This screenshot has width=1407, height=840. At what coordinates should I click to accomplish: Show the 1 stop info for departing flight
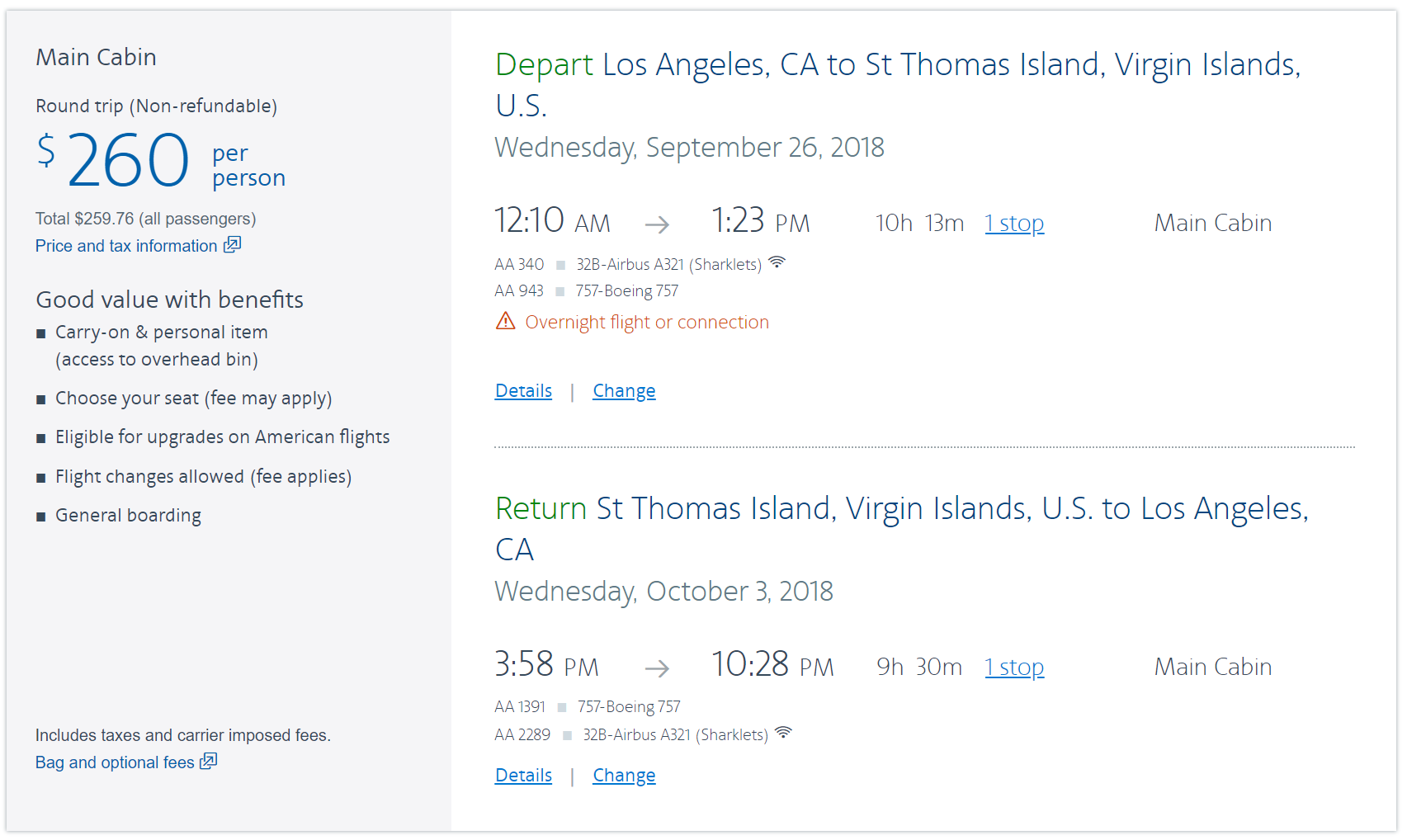(x=1014, y=224)
